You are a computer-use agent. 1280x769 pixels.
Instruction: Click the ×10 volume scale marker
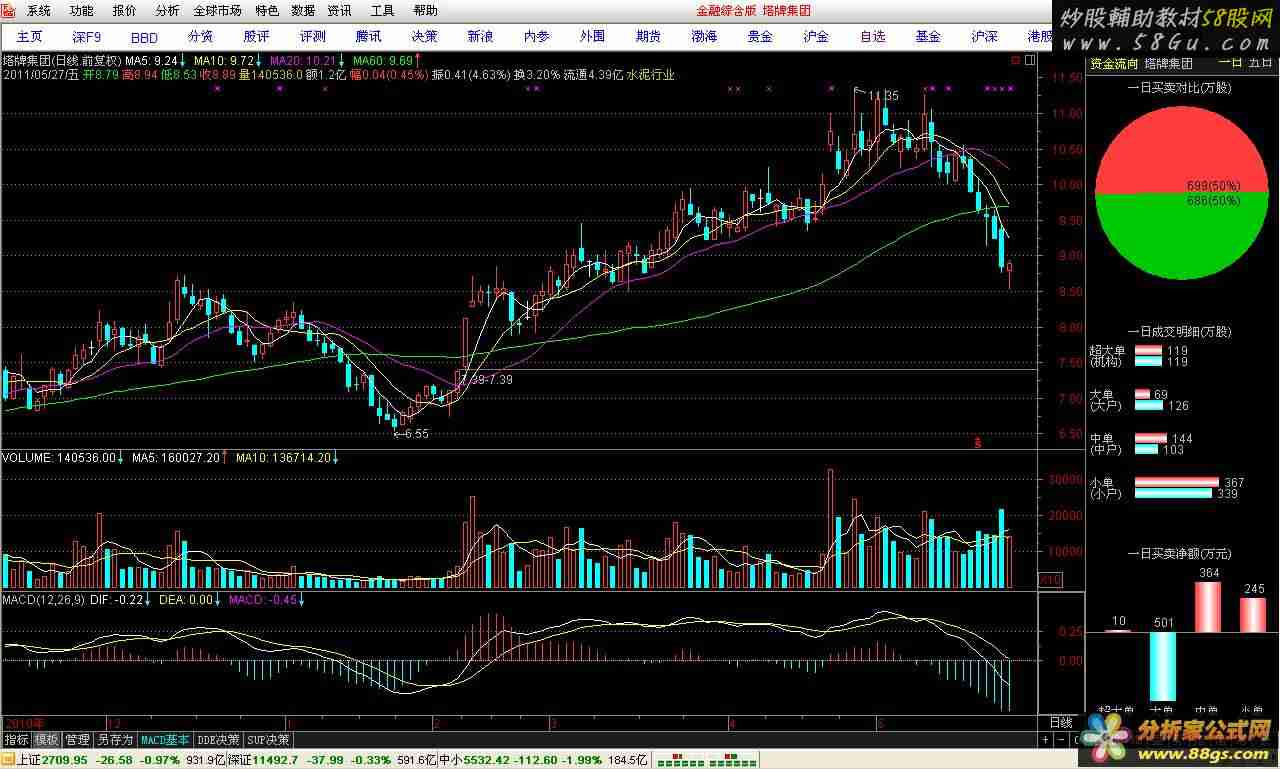tap(1049, 580)
